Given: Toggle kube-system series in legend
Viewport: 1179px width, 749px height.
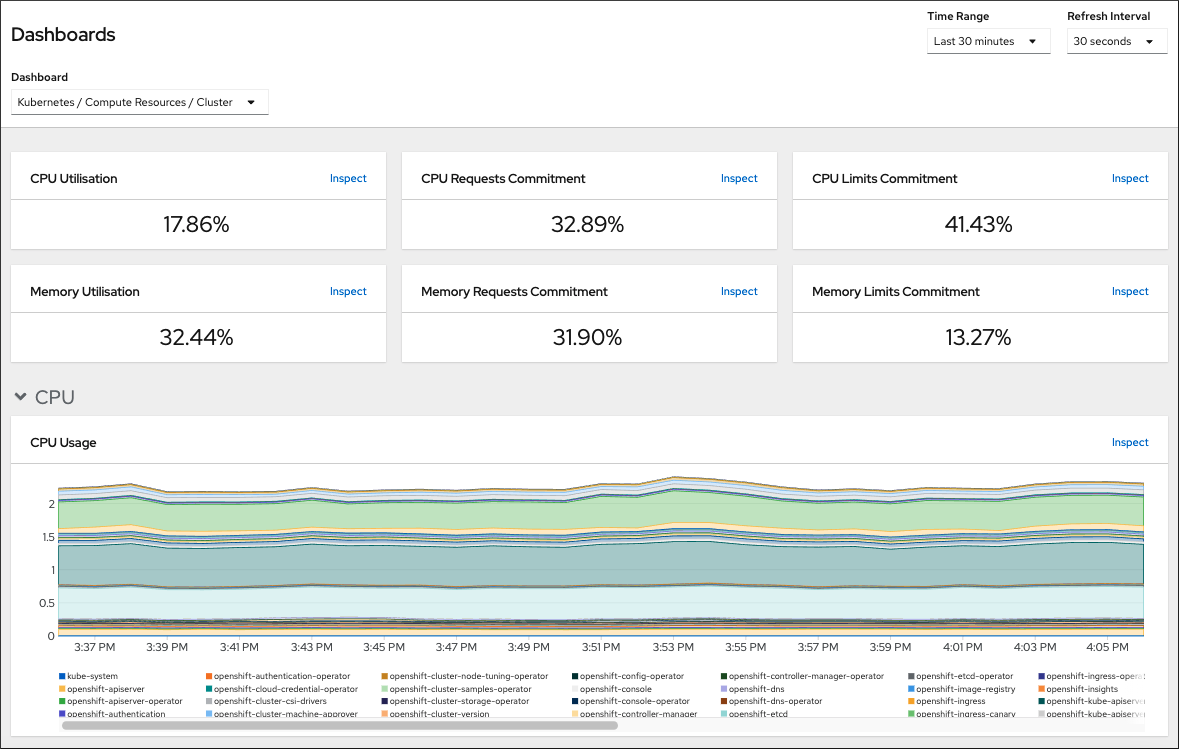Looking at the screenshot, I should click(92, 677).
